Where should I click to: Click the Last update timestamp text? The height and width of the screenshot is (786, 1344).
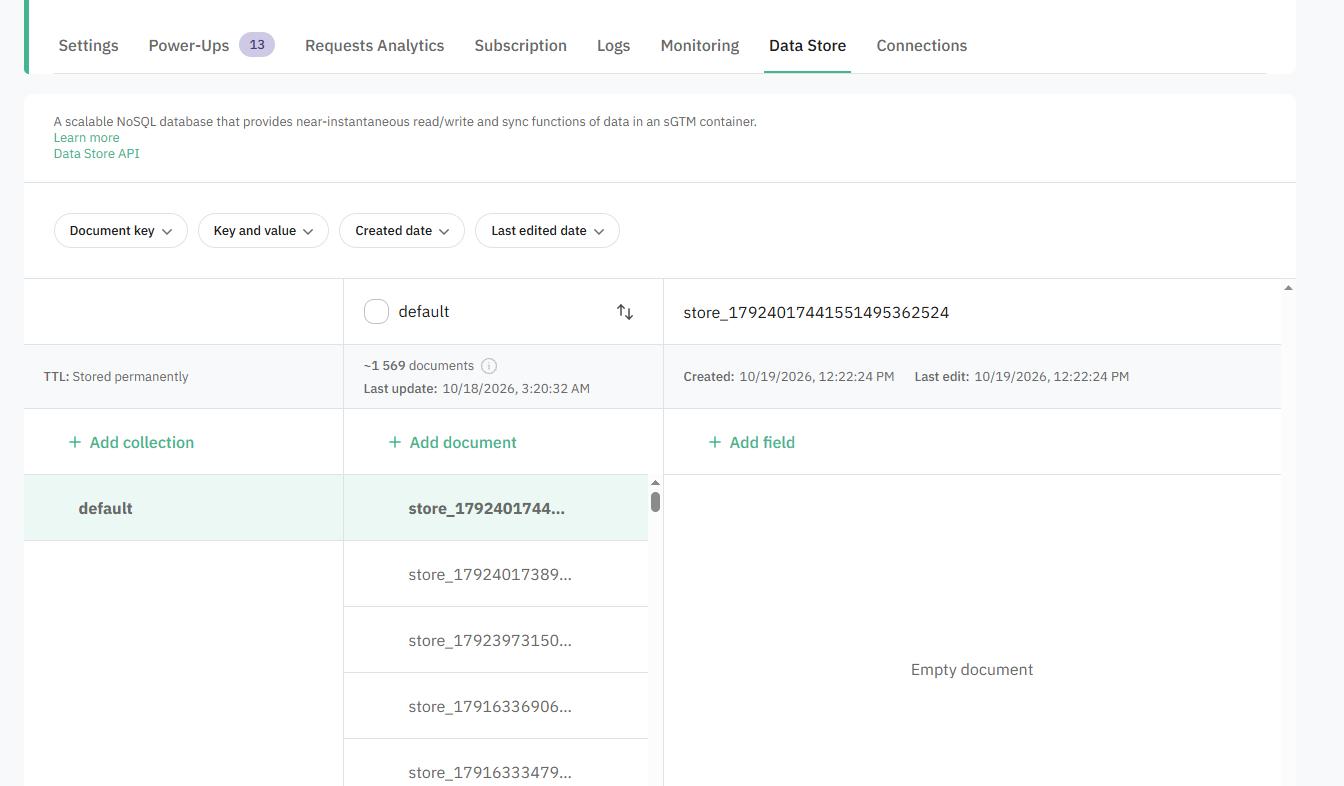(477, 388)
